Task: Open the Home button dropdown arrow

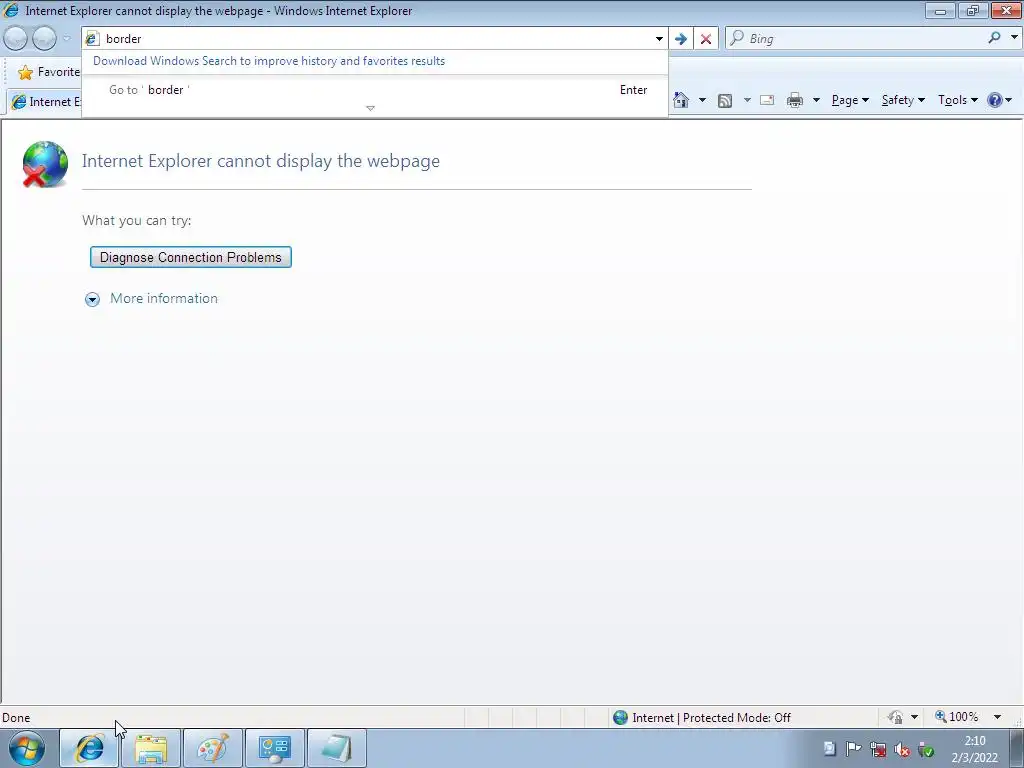Action: pyautogui.click(x=702, y=100)
